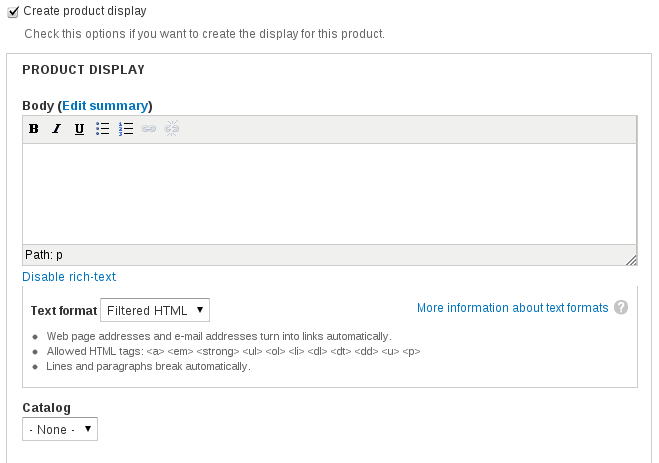The image size is (659, 463).
Task: Open the Text format dropdown
Action: pyautogui.click(x=155, y=310)
